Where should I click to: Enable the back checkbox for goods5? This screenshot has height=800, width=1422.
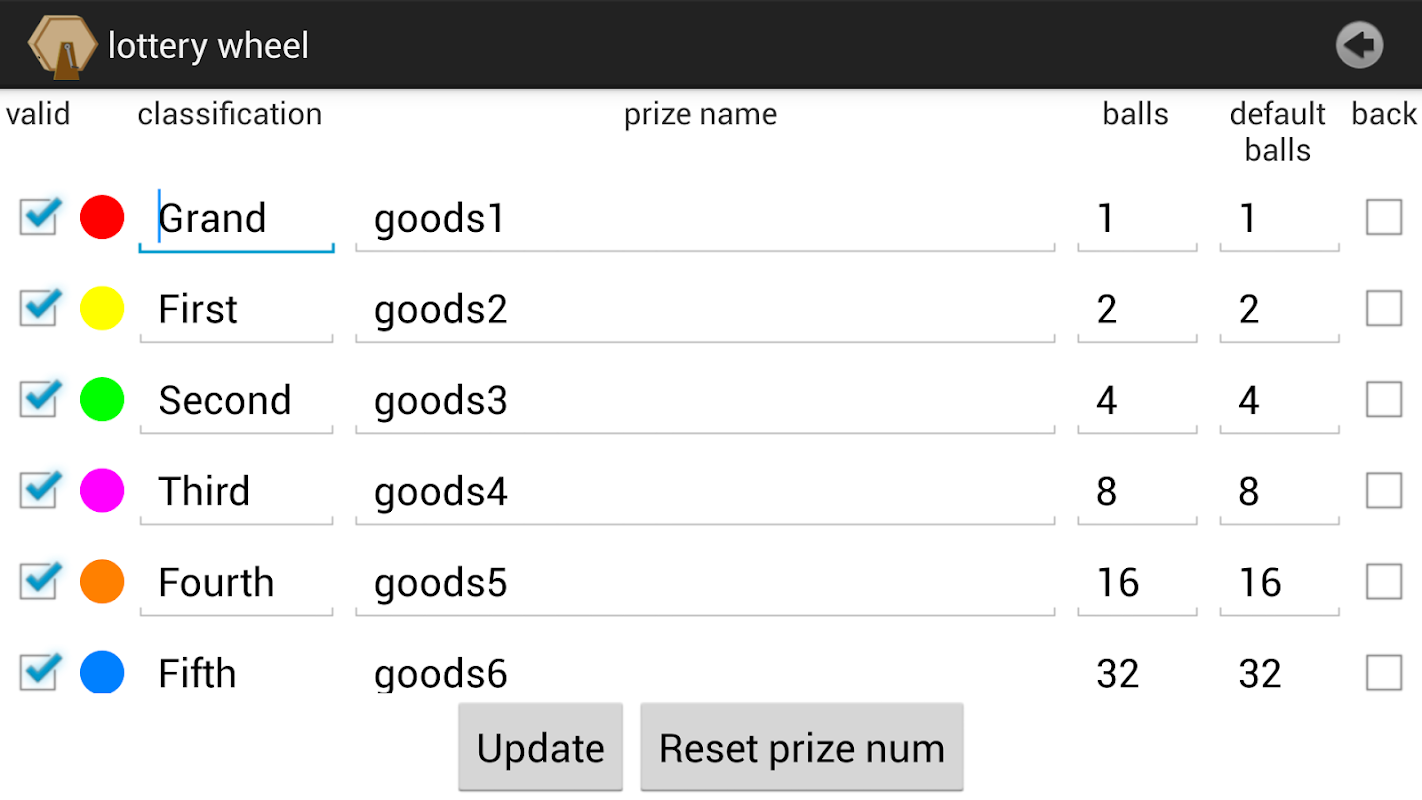[x=1384, y=581]
